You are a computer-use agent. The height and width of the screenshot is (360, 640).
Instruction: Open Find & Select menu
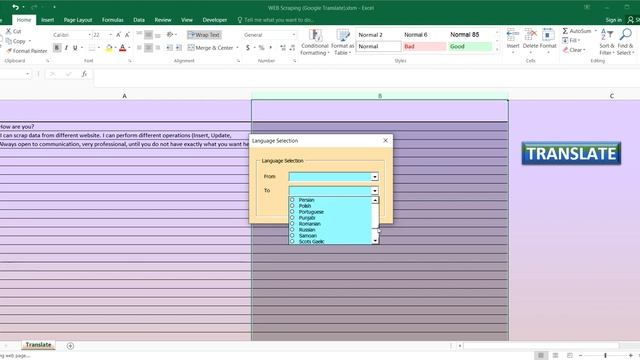point(625,42)
